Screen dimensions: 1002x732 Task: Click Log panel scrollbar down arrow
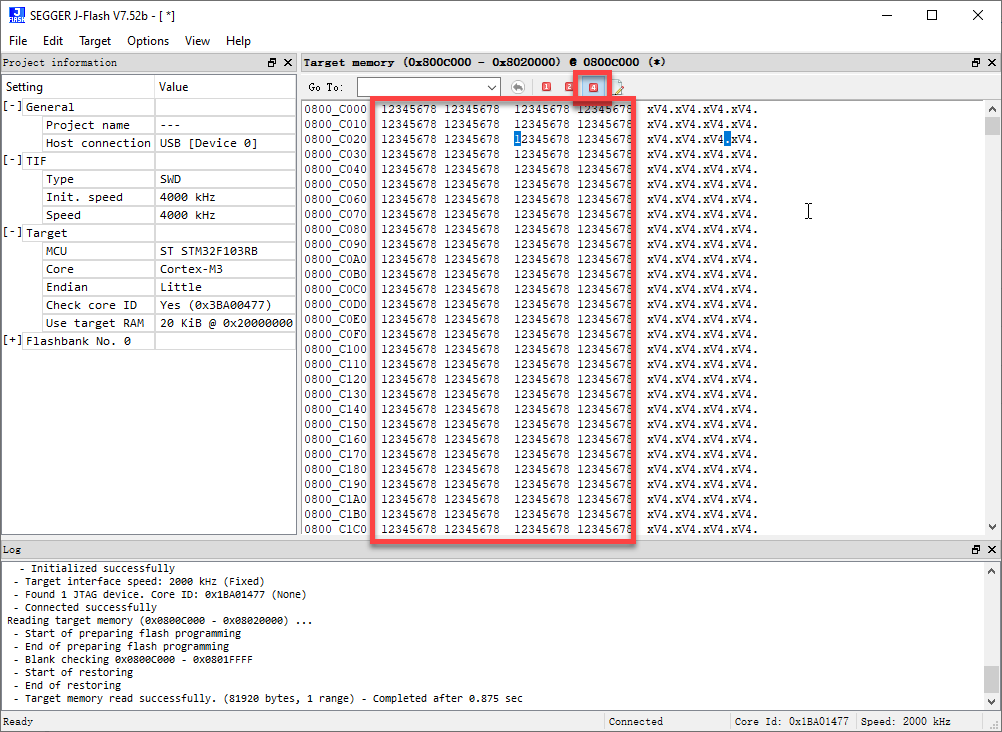(x=992, y=702)
